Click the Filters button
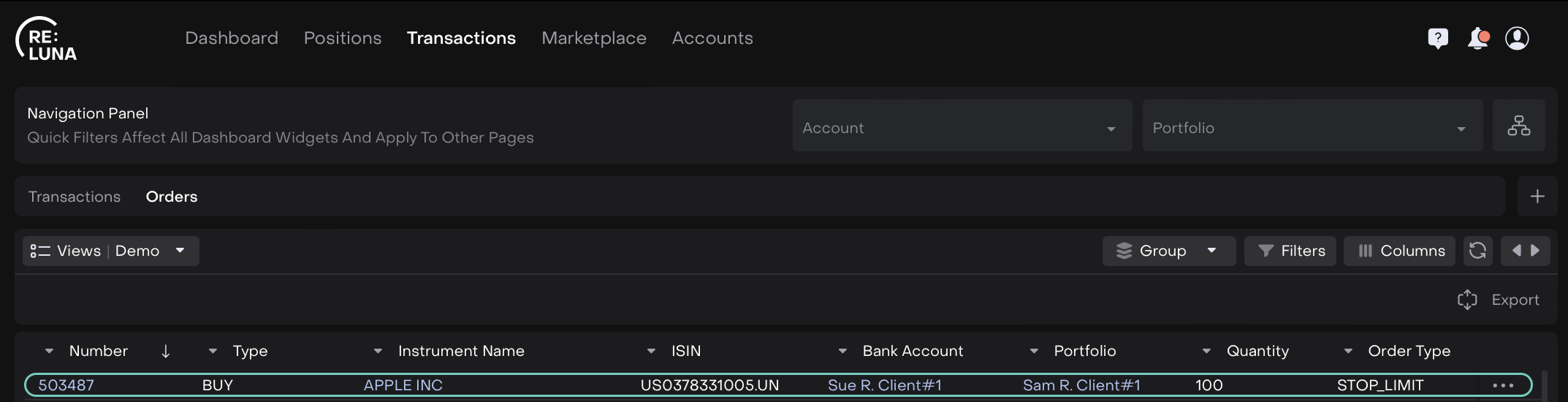 (x=1290, y=251)
